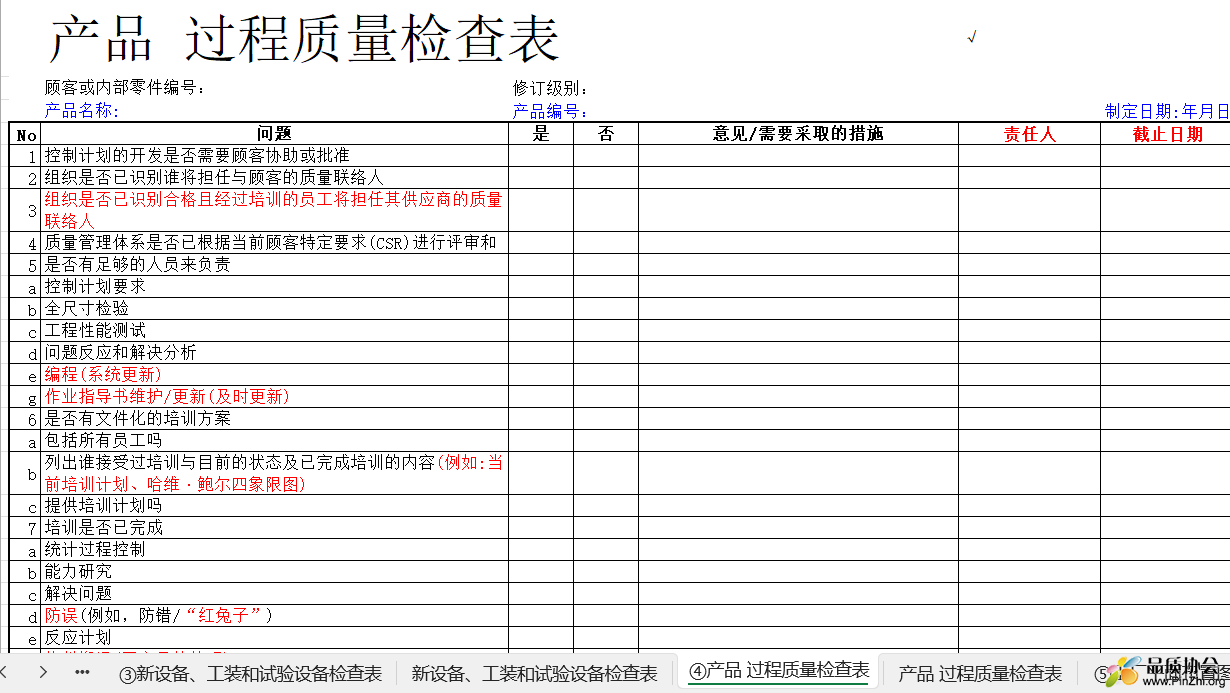This screenshot has width=1230, height=693.
Task: Select the red 截止日期 header
Action: tap(1166, 134)
